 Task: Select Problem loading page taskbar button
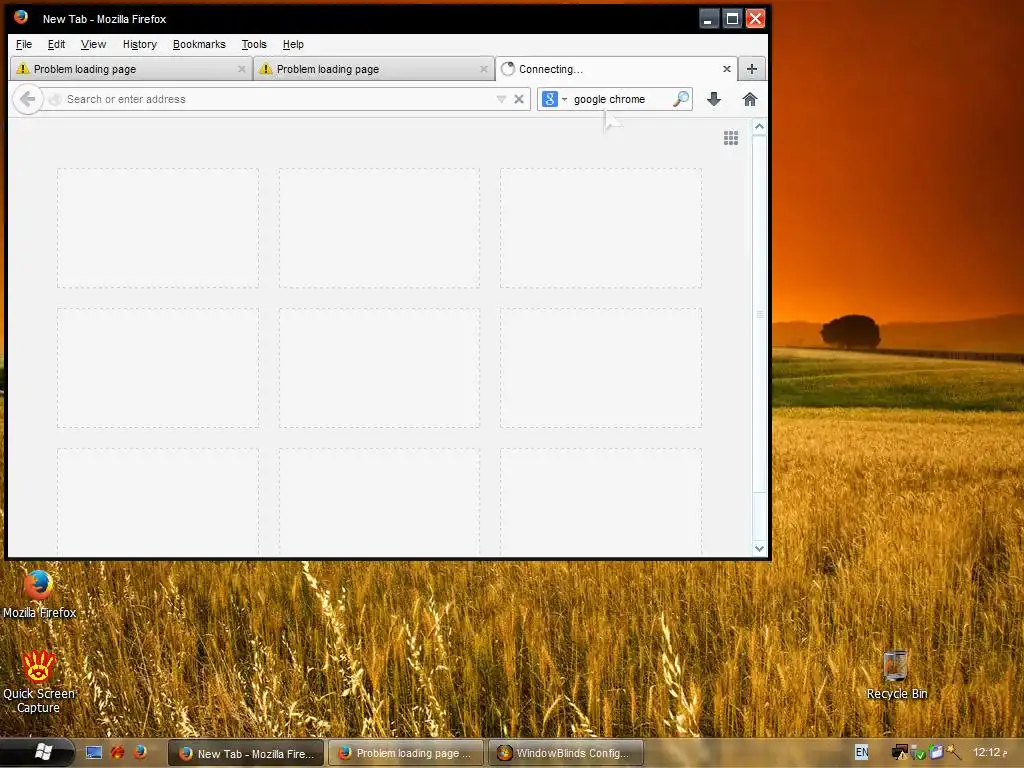[x=405, y=753]
